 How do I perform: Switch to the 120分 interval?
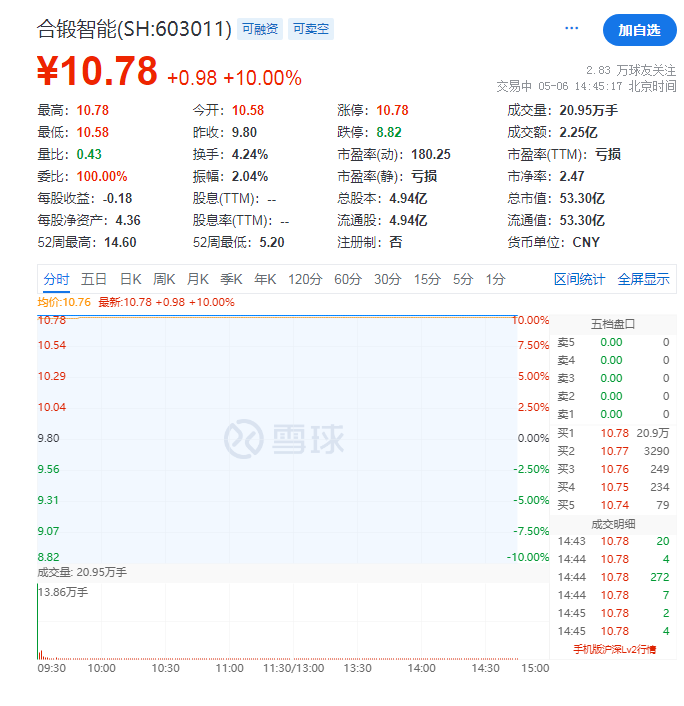pos(305,279)
